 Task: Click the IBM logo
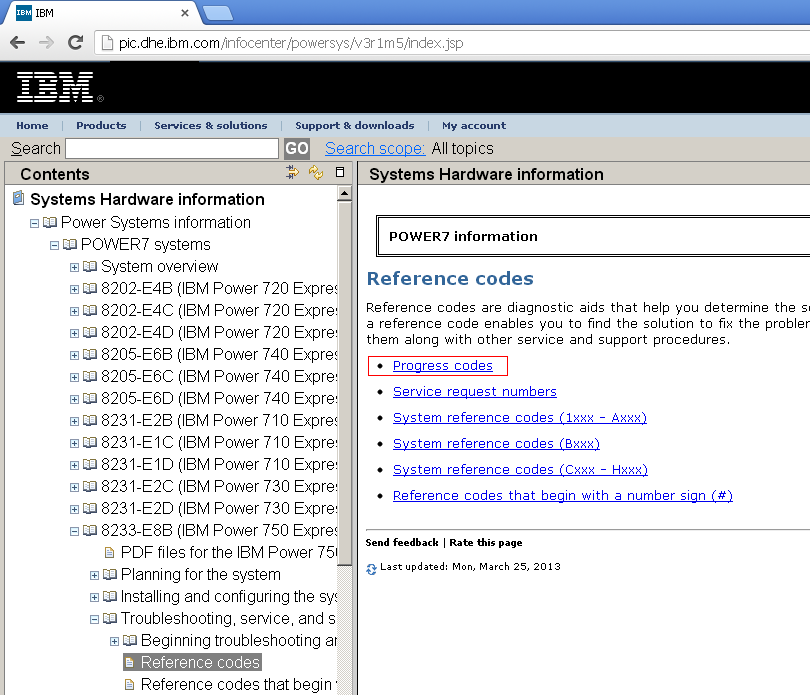tap(52, 88)
